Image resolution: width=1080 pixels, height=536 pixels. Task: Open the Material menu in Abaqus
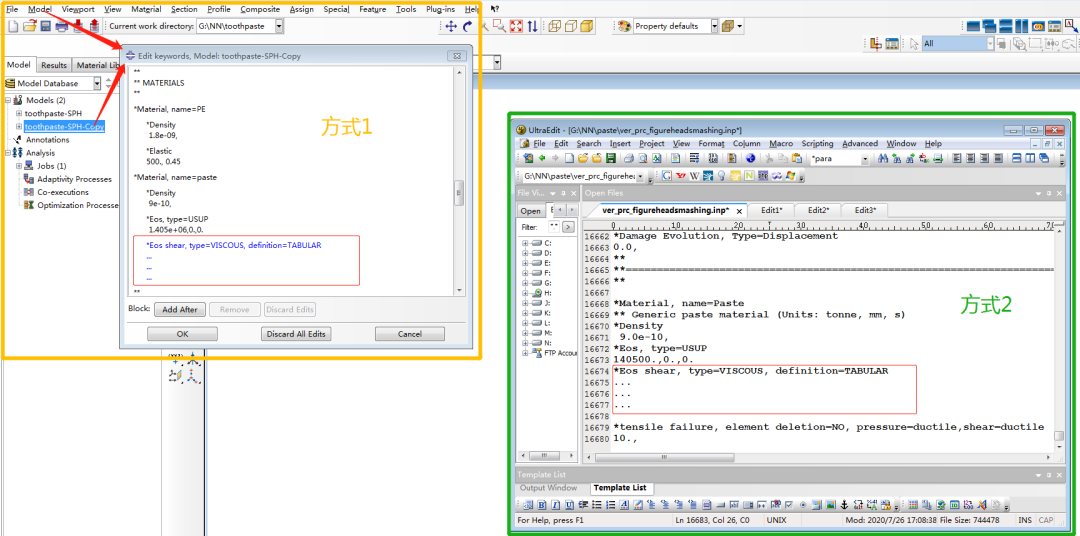[x=146, y=9]
